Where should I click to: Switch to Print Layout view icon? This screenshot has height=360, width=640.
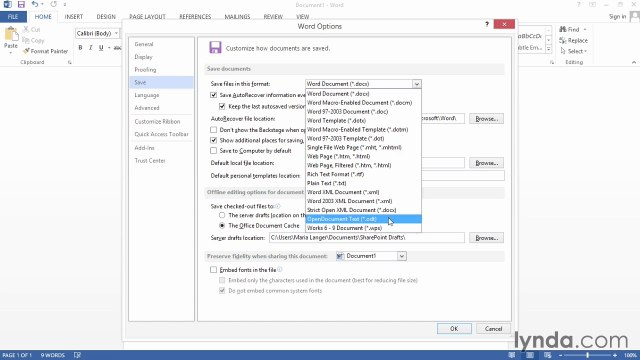[x=530, y=355]
